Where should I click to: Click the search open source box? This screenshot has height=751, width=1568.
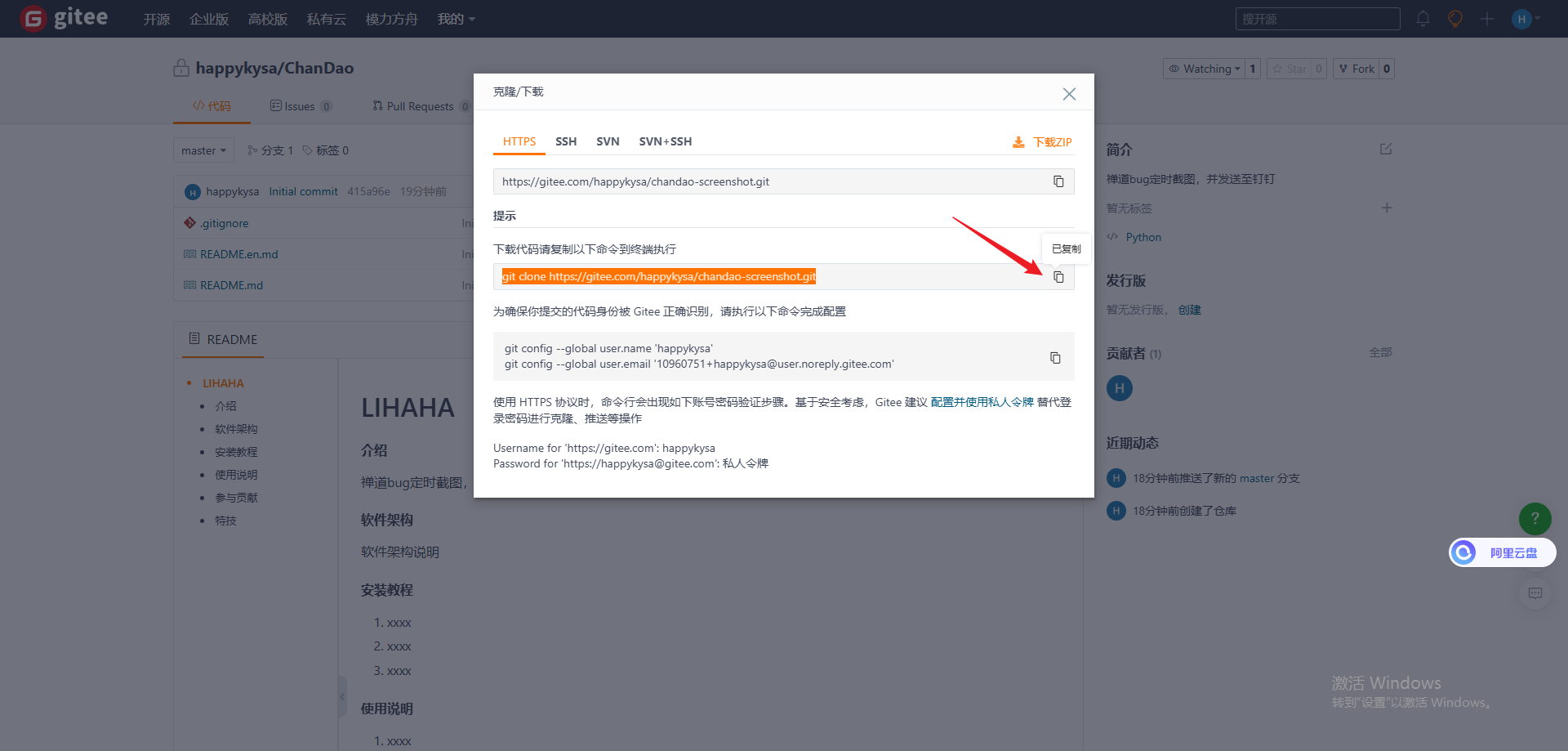click(1317, 19)
